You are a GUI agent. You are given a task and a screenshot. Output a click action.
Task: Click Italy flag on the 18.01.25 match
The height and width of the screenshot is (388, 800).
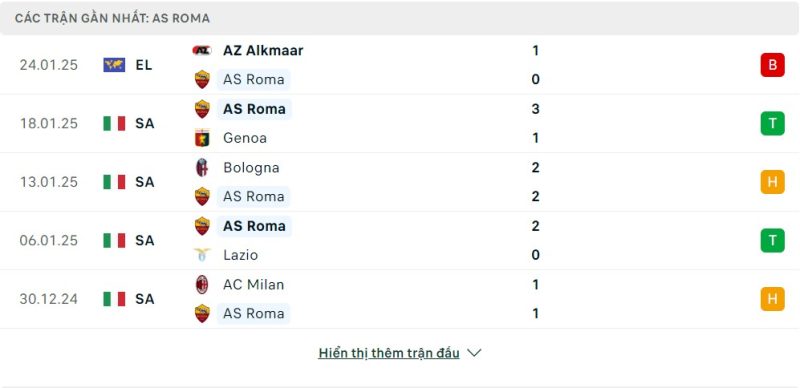114,124
